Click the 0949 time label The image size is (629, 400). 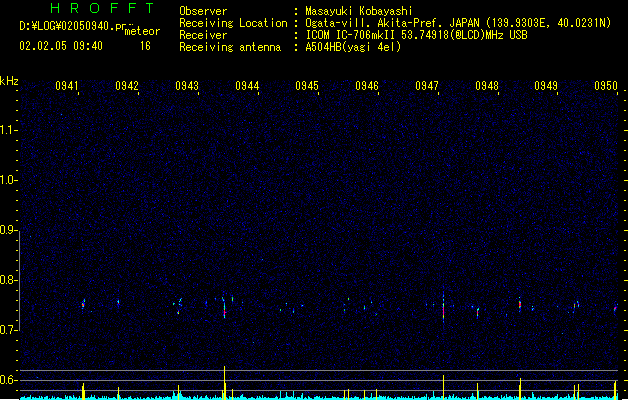tap(546, 86)
